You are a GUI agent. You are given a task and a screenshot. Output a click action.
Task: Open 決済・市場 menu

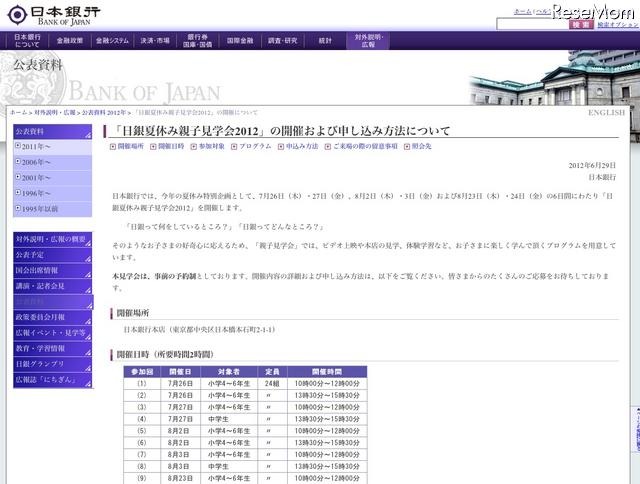(155, 40)
